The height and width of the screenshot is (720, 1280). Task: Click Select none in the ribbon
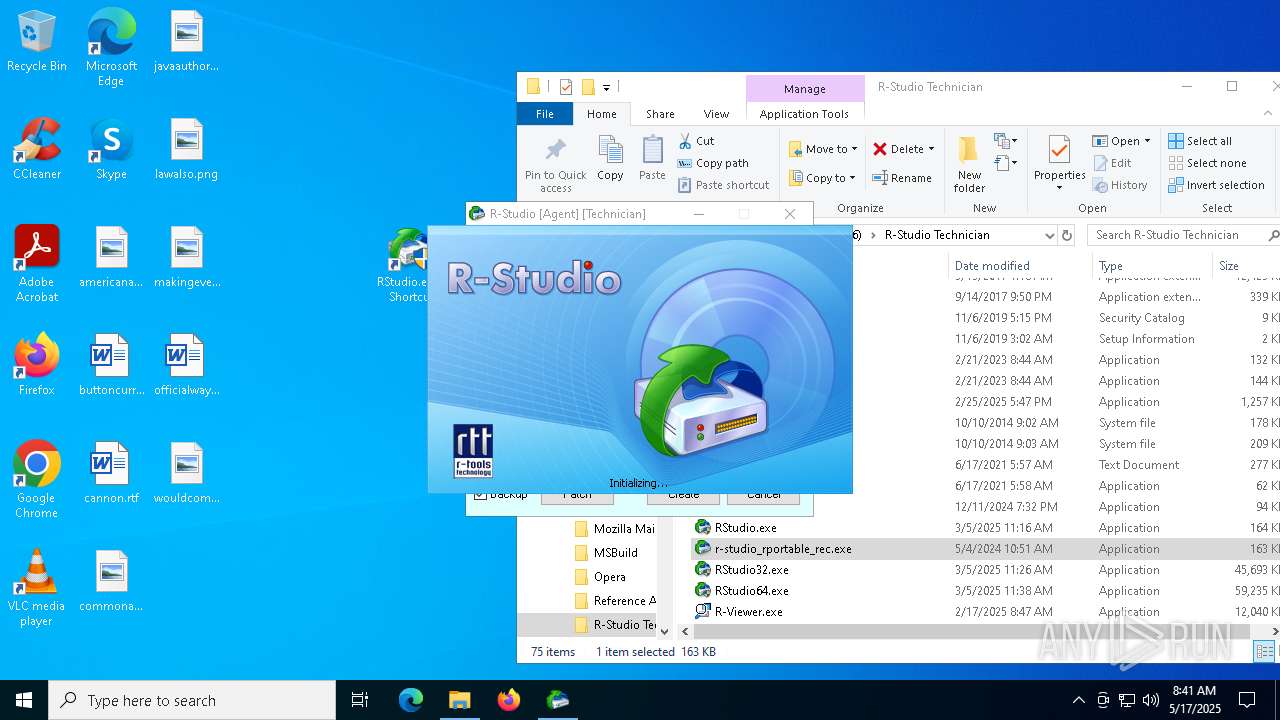1208,163
